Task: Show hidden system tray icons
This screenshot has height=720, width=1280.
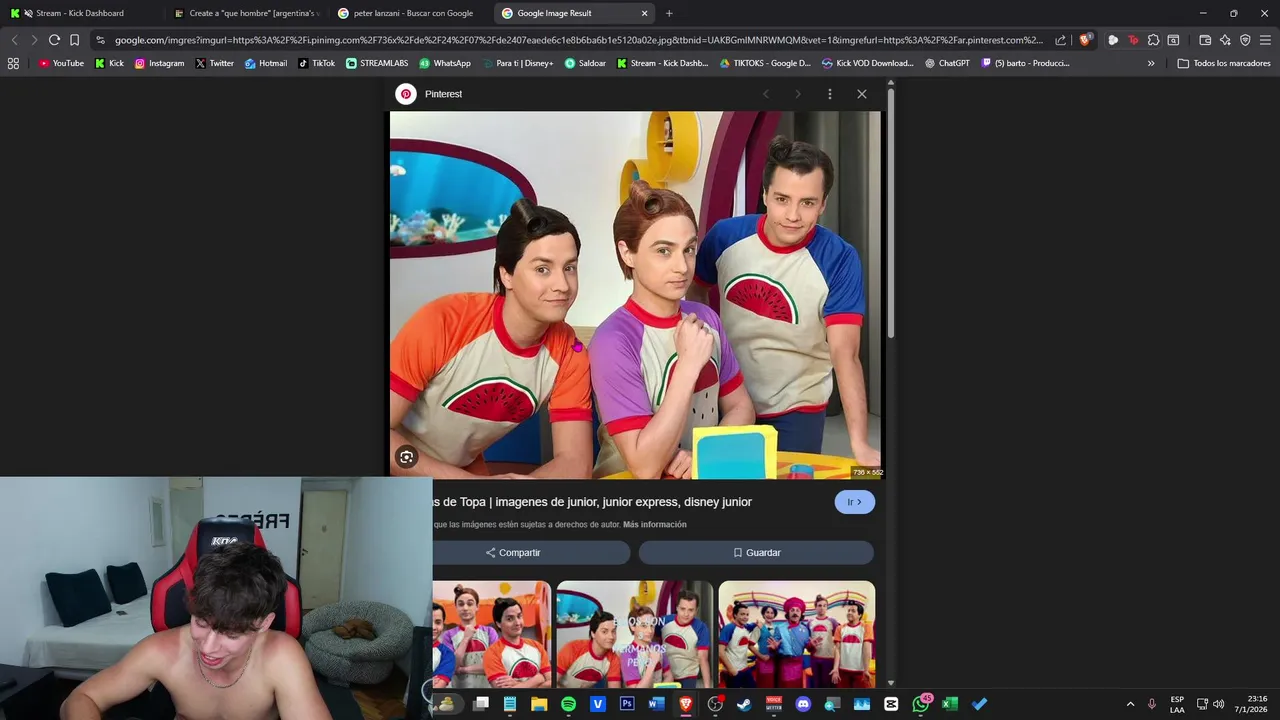Action: tap(1130, 704)
